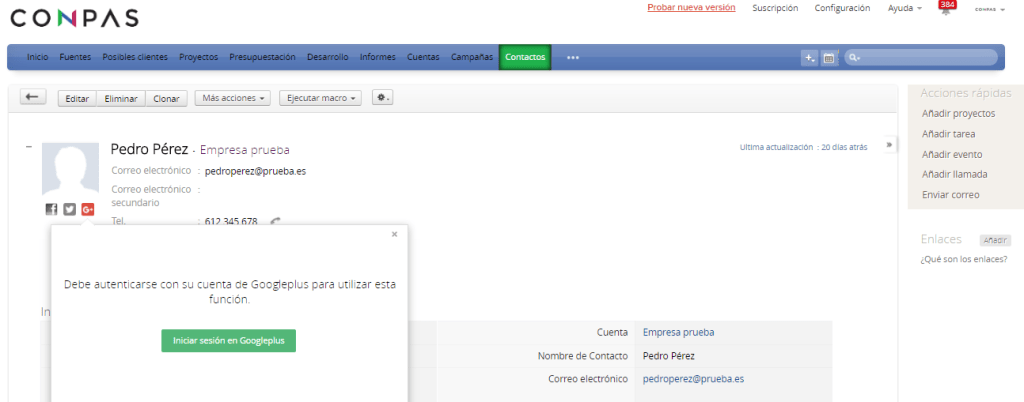The width and height of the screenshot is (1024, 402).
Task: Click Añadir proyectos quick action
Action: point(959,114)
